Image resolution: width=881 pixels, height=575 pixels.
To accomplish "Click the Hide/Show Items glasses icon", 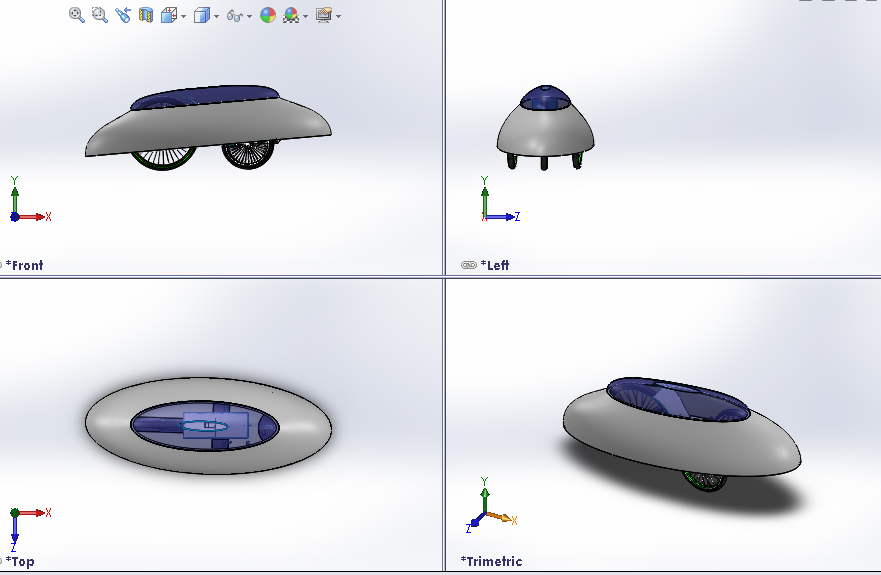I will 235,16.
